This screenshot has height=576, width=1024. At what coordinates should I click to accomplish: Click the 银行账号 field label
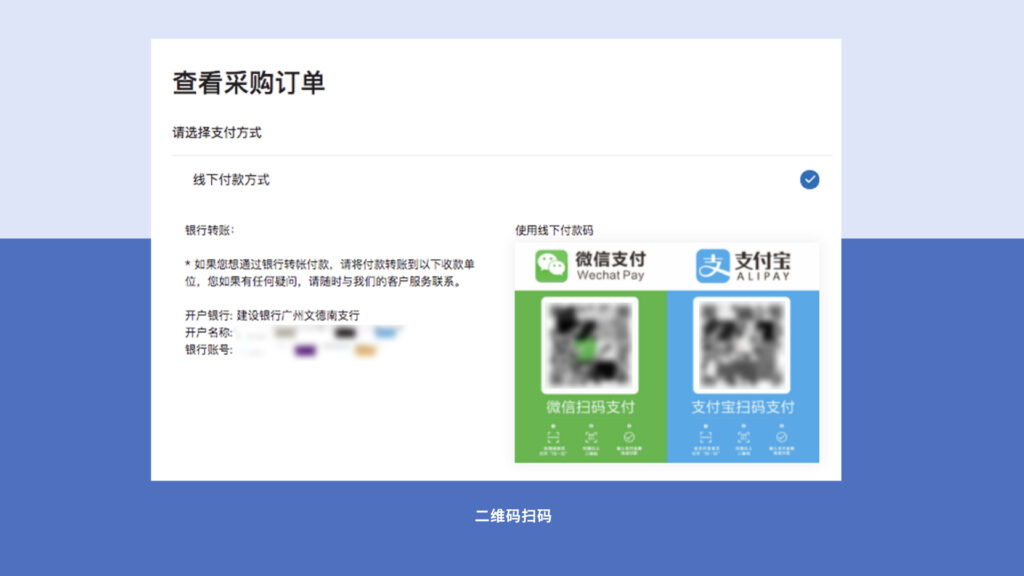pos(209,350)
